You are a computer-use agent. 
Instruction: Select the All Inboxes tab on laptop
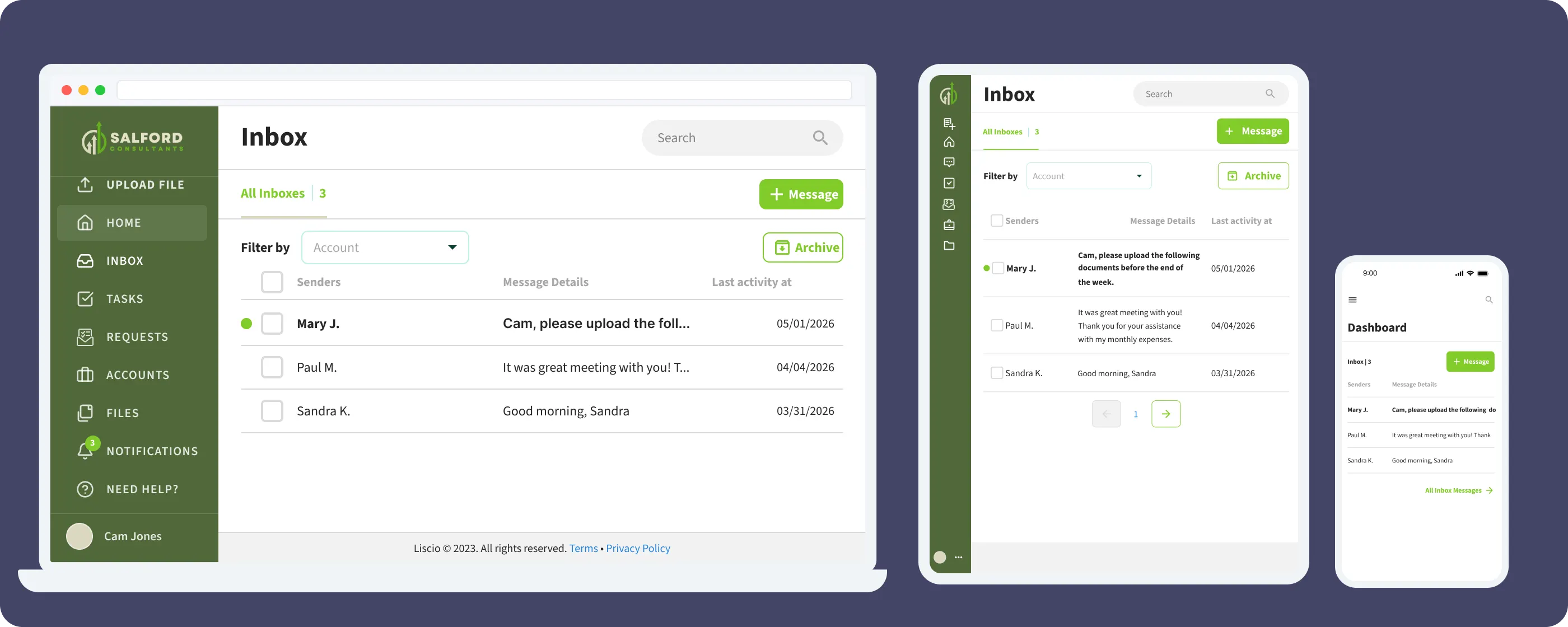click(283, 194)
